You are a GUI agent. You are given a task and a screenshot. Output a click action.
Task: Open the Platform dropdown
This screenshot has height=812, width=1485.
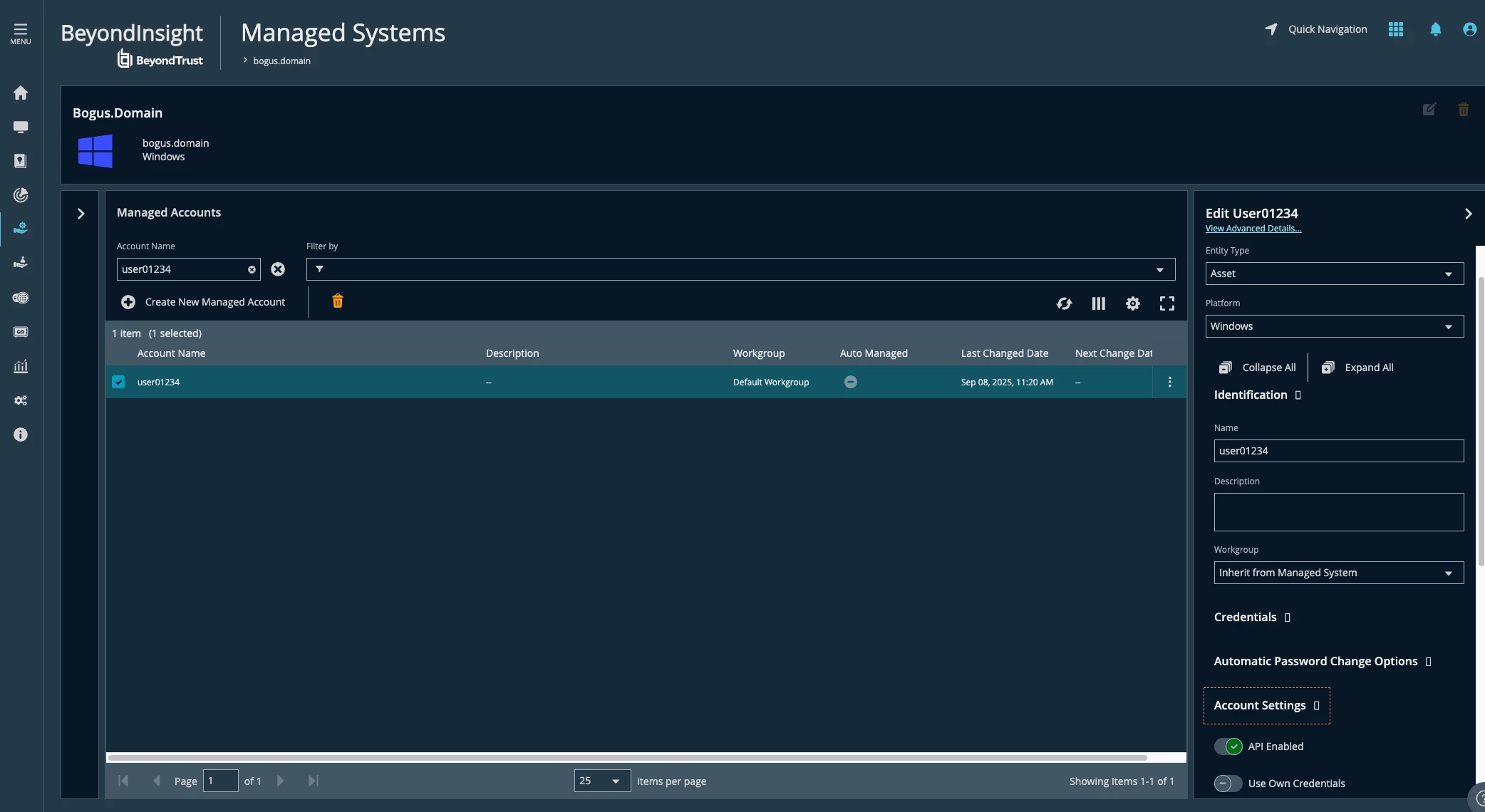(1334, 326)
